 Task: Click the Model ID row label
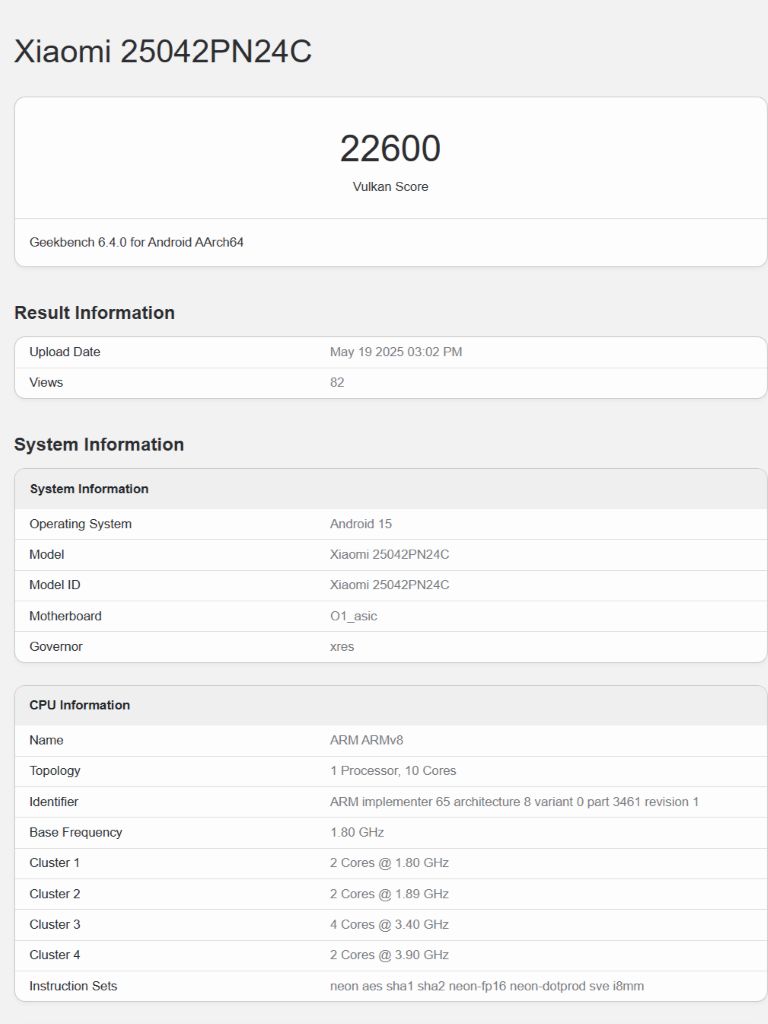tap(55, 585)
